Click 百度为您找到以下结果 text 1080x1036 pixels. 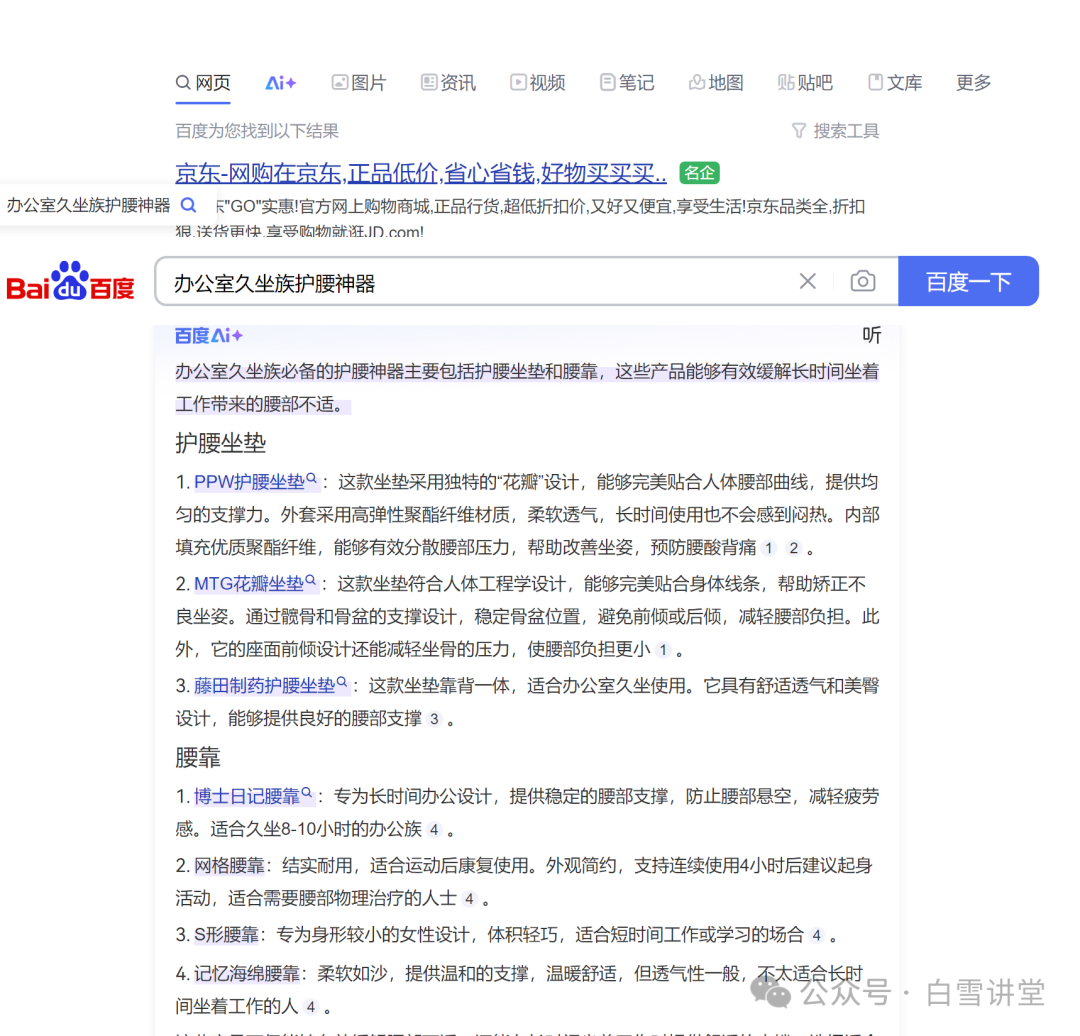tap(257, 131)
